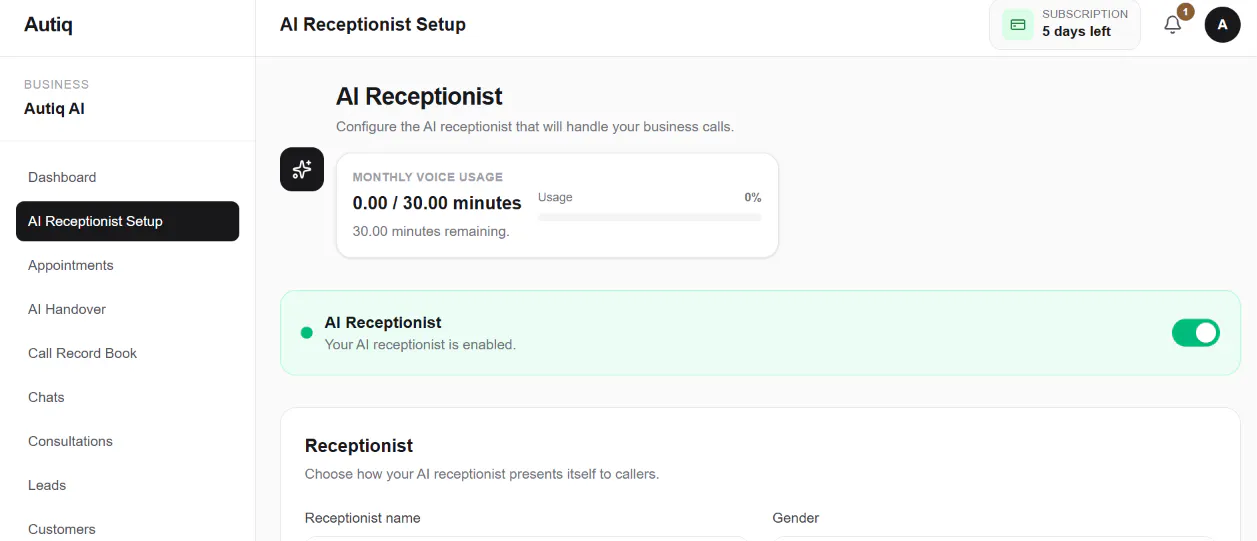Open Consultations in sidebar
This screenshot has height=541, width=1257.
[x=127, y=441]
